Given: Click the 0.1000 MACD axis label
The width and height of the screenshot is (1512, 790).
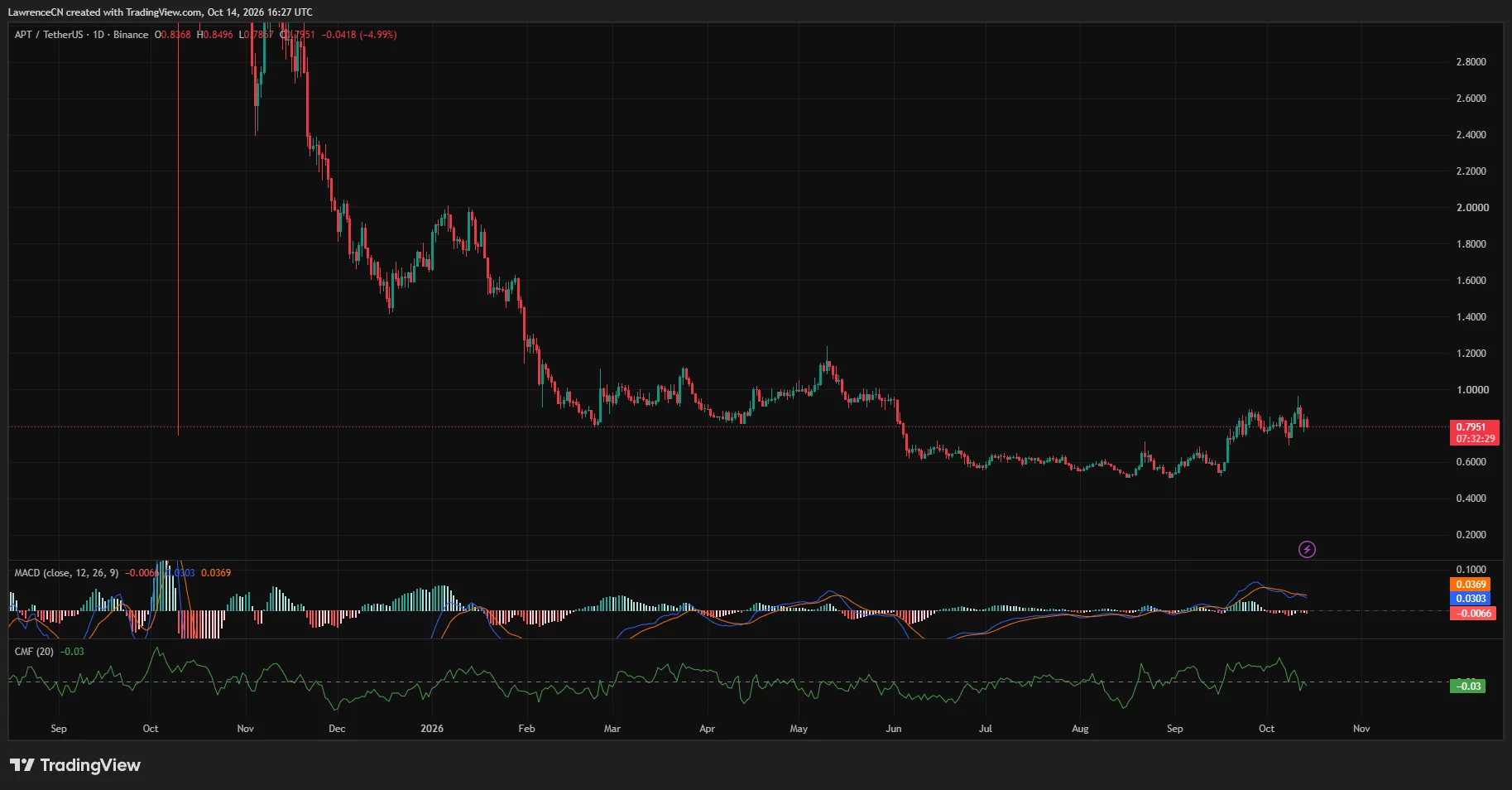Looking at the screenshot, I should tap(1471, 570).
